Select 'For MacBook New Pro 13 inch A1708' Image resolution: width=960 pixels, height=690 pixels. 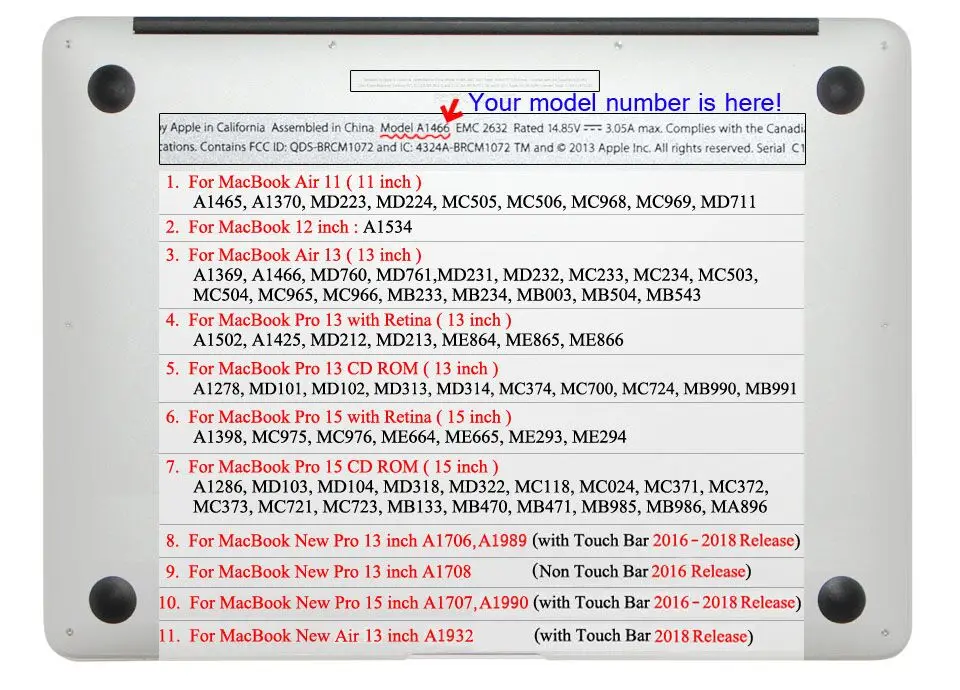(330, 572)
